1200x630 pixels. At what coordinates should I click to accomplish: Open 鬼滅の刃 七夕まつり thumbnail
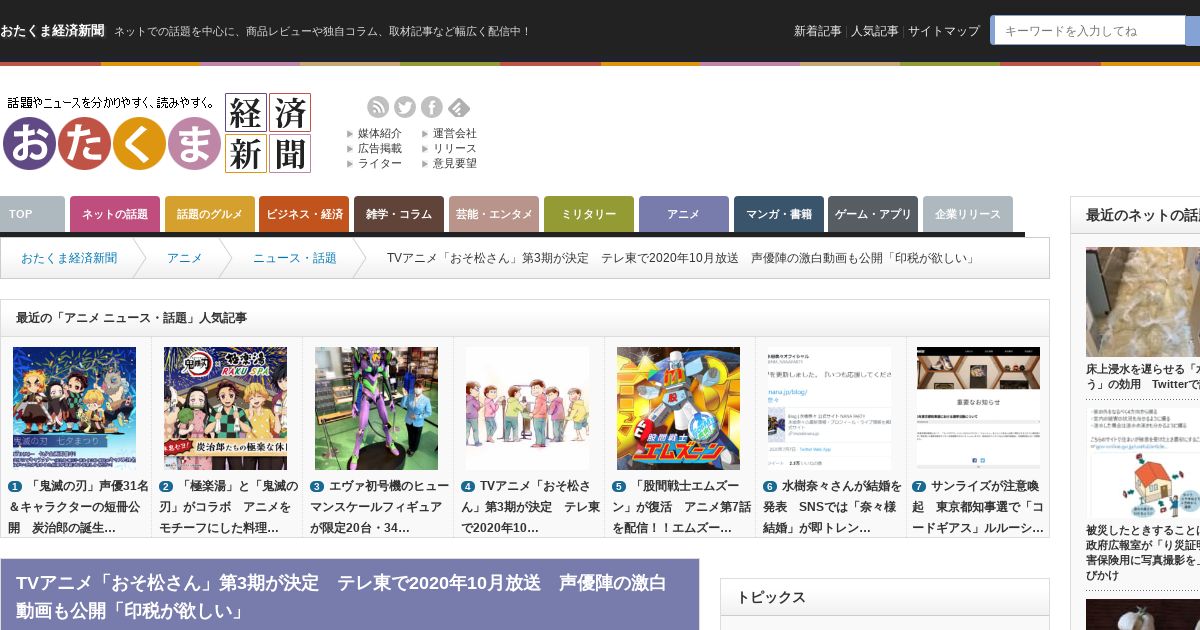tap(75, 408)
